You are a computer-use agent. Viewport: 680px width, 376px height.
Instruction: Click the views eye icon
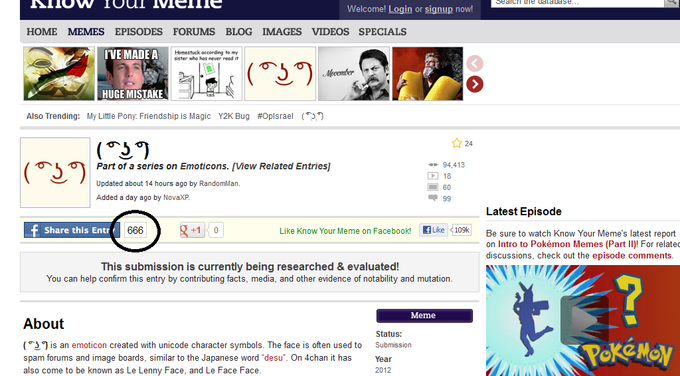point(433,165)
